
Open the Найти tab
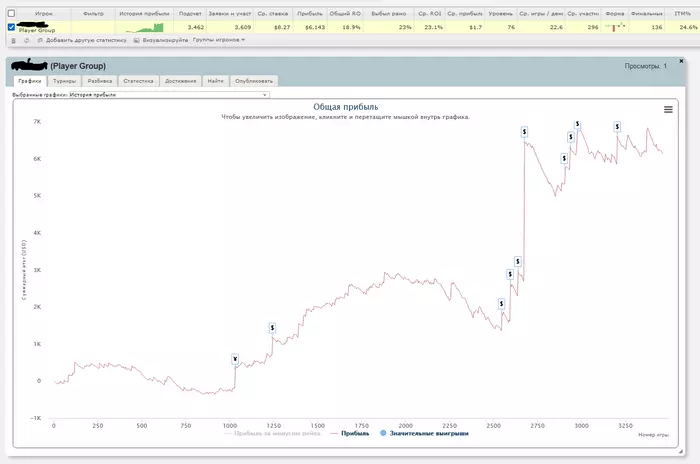point(215,81)
